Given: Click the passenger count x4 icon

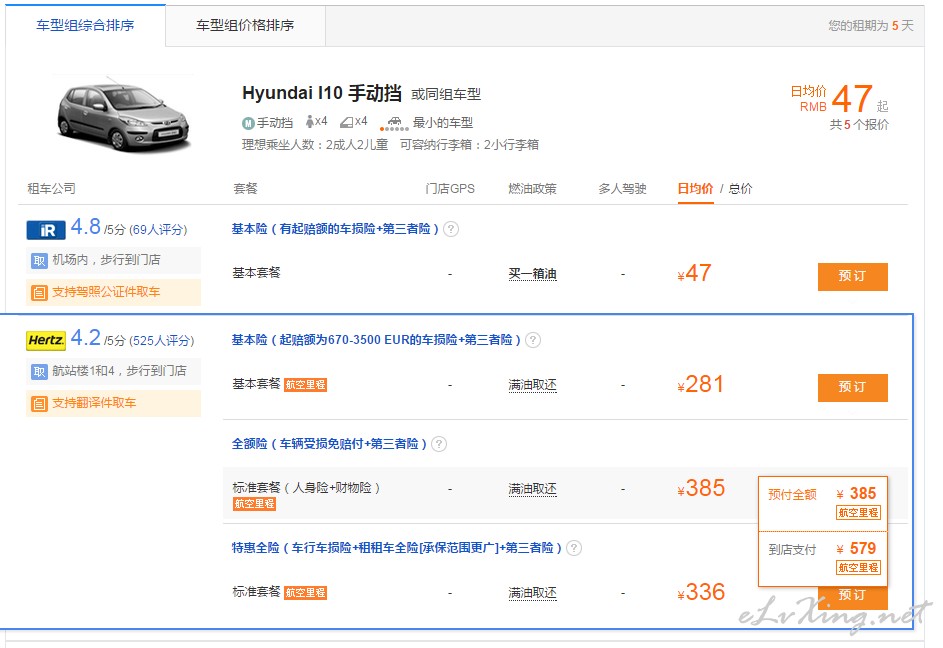Looking at the screenshot, I should [x=316, y=122].
